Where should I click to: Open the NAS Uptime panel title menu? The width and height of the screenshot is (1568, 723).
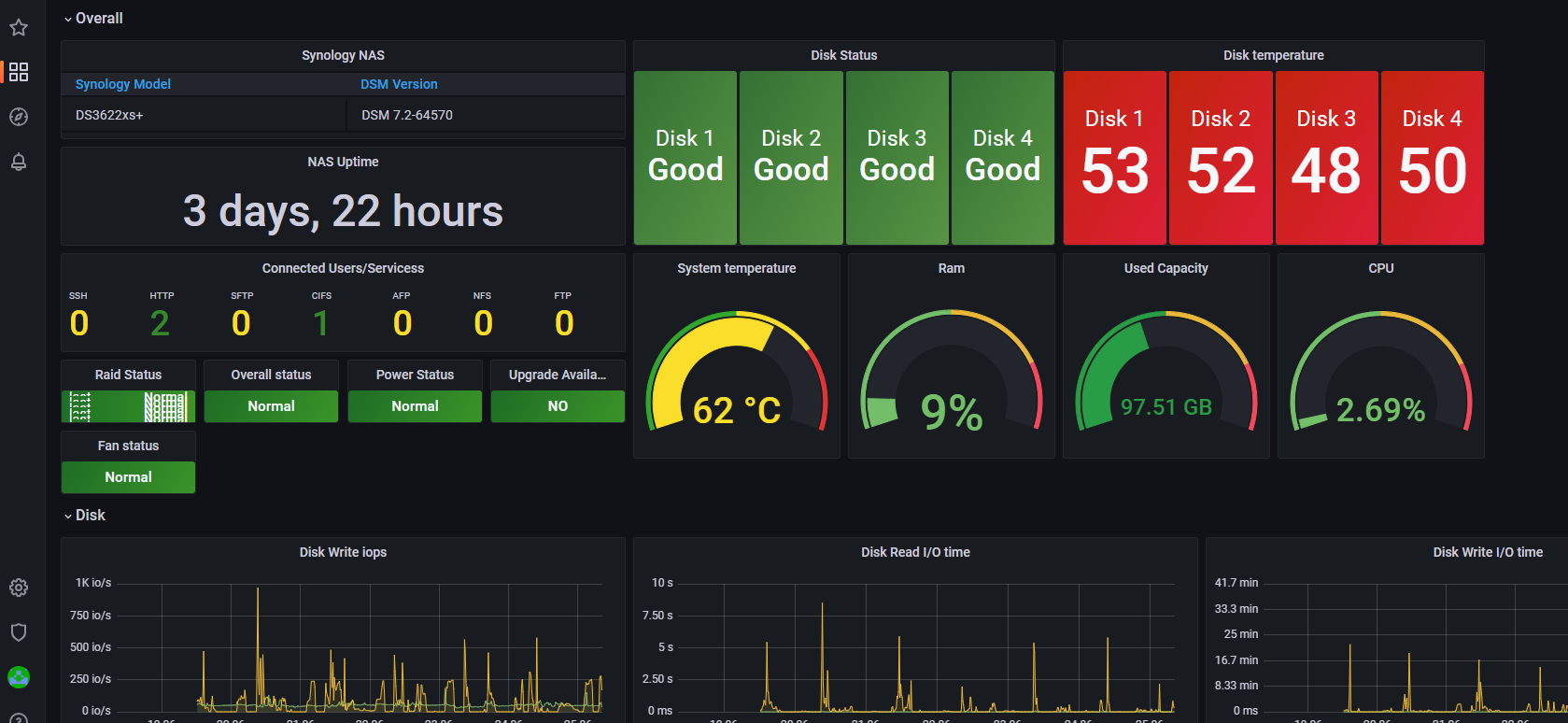point(343,162)
